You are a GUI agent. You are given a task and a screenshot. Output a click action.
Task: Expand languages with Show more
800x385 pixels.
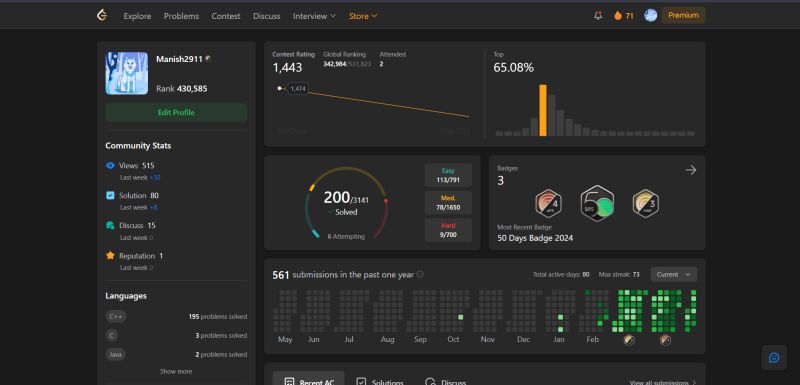tap(176, 371)
